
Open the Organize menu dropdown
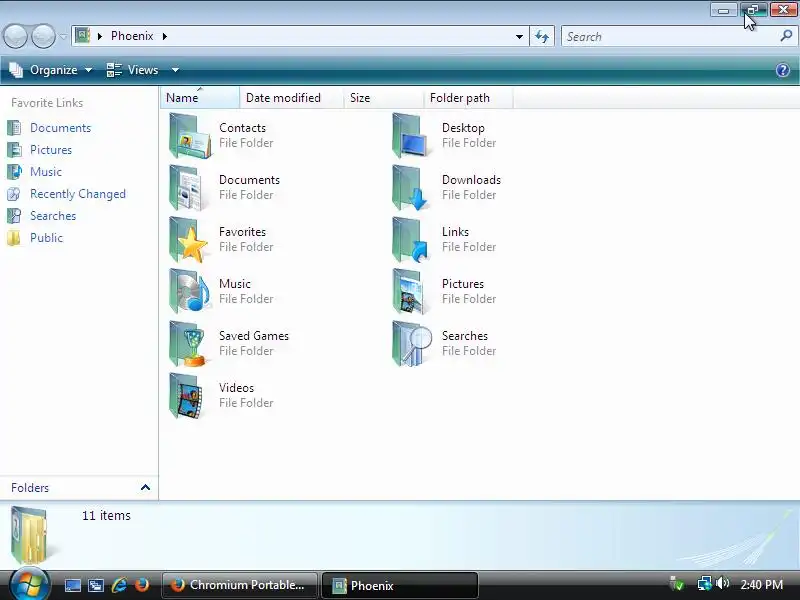coord(51,70)
